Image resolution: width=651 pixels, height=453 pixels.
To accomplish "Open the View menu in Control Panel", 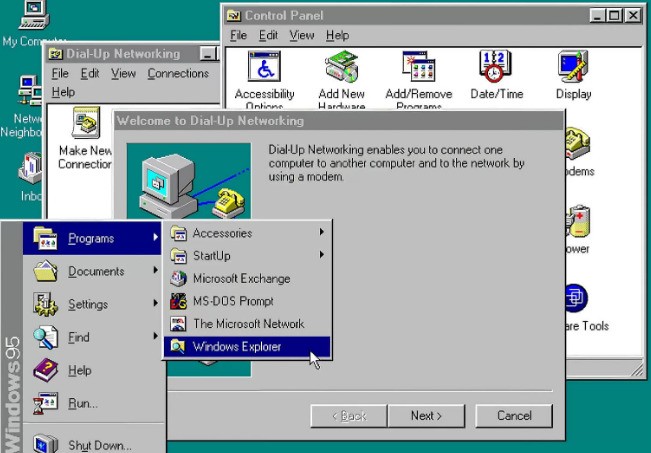I will pos(302,35).
